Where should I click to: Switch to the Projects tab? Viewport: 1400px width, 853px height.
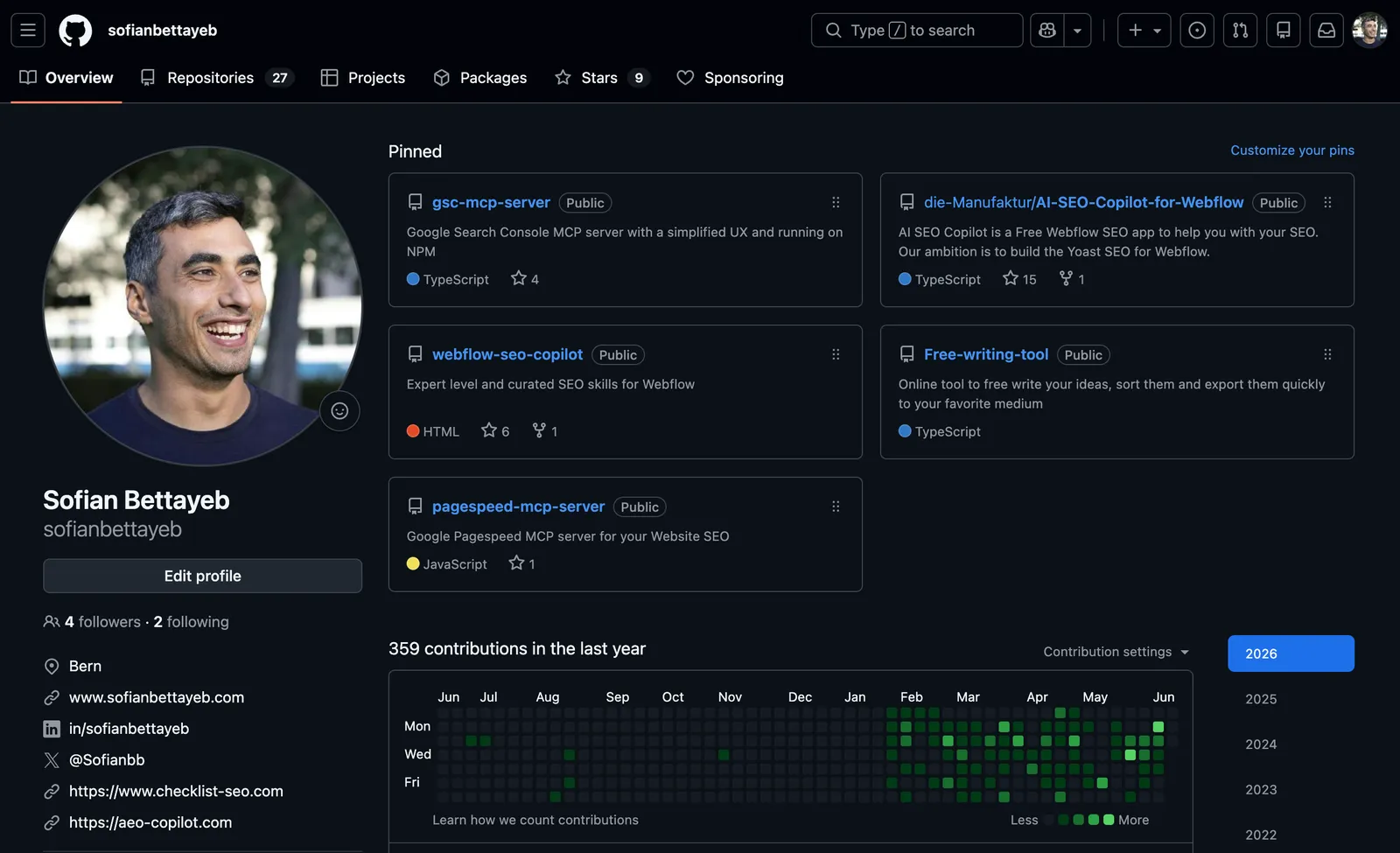363,78
